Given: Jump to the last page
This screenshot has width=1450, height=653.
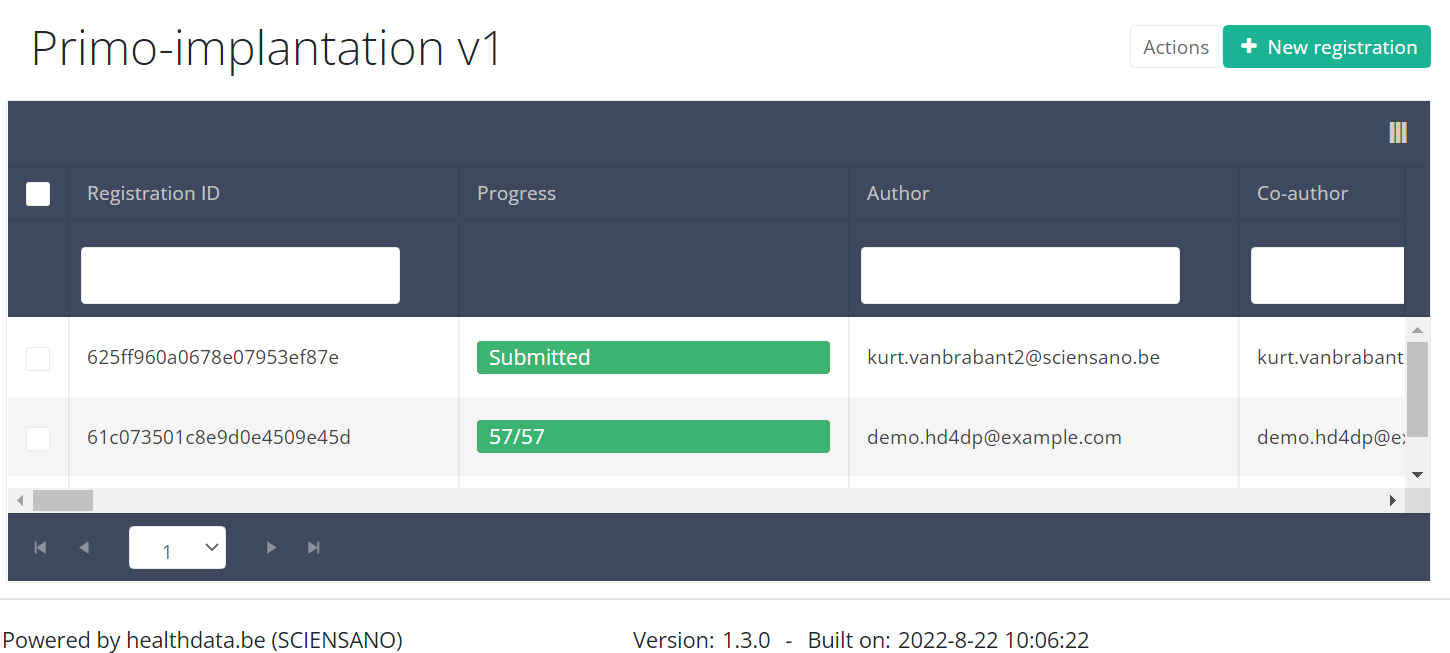Looking at the screenshot, I should pos(314,547).
